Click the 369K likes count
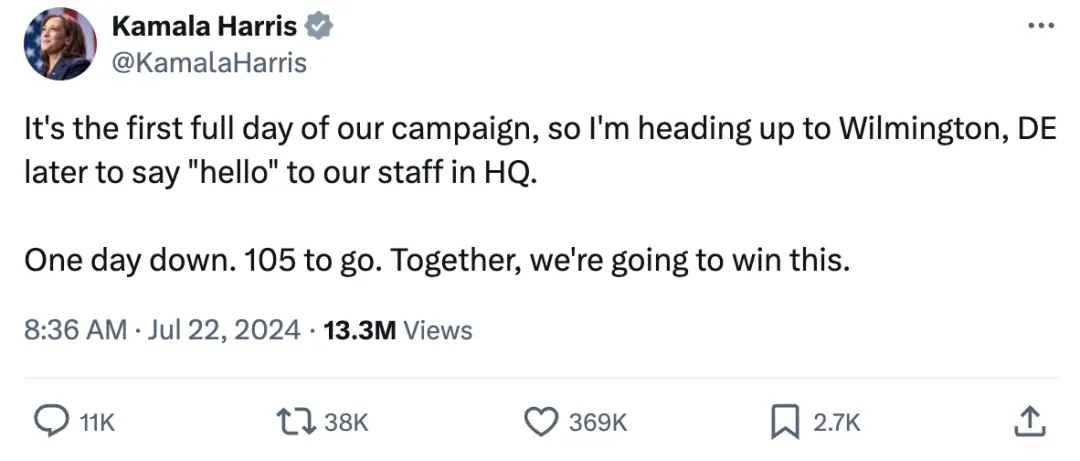 pos(598,424)
